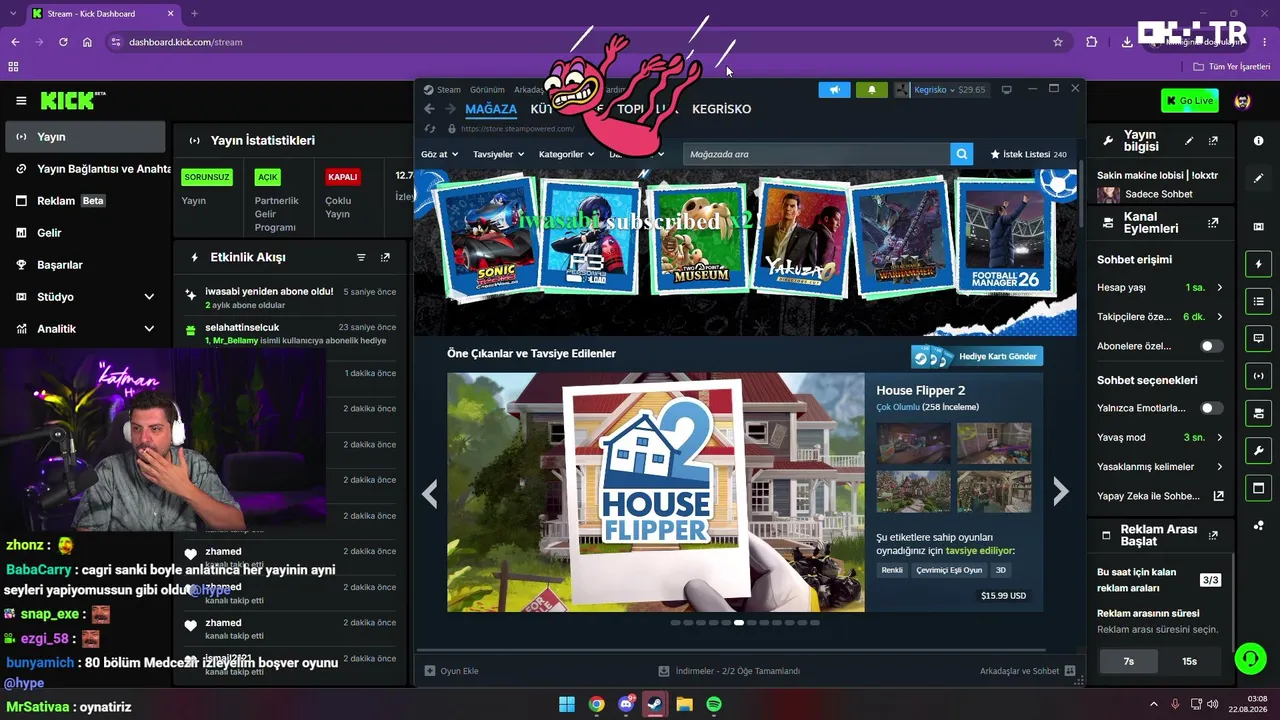This screenshot has height=720, width=1280.
Task: Click the wrench icon in Kick's right rail
Action: pos(1258,450)
